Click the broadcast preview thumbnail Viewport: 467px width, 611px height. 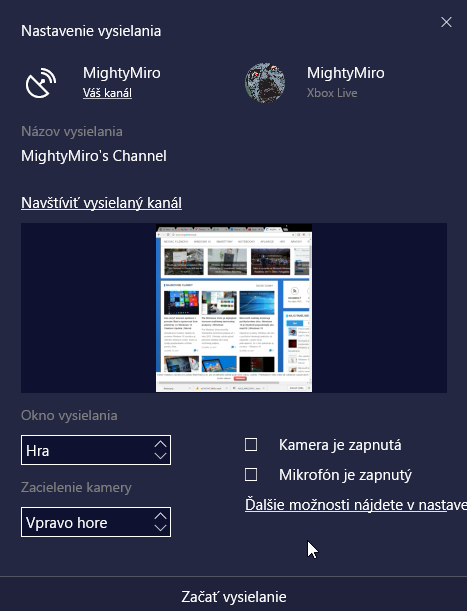click(234, 308)
